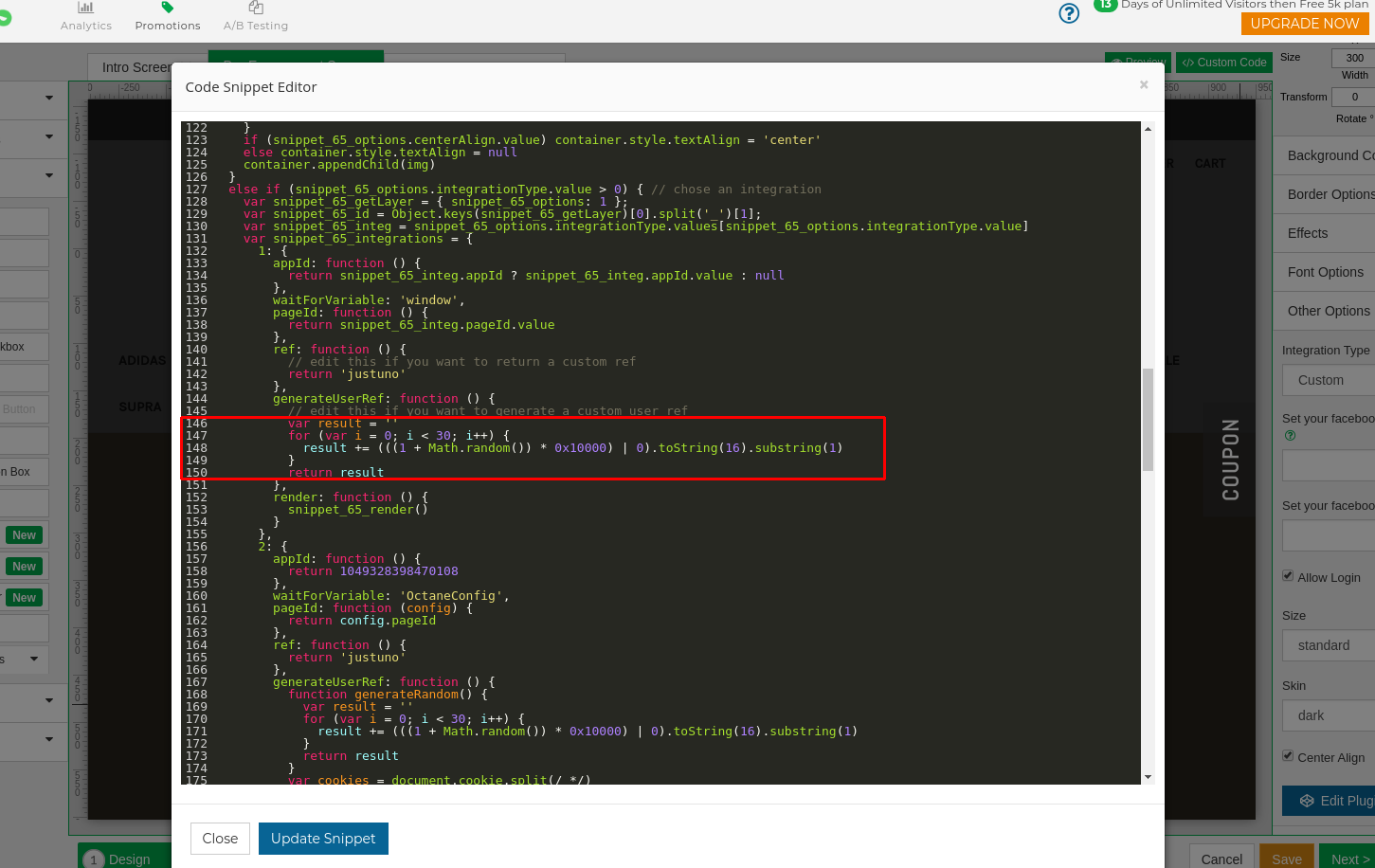Click the Justuno logo icon
Screen dimensions: 1375x868
coord(4,17)
